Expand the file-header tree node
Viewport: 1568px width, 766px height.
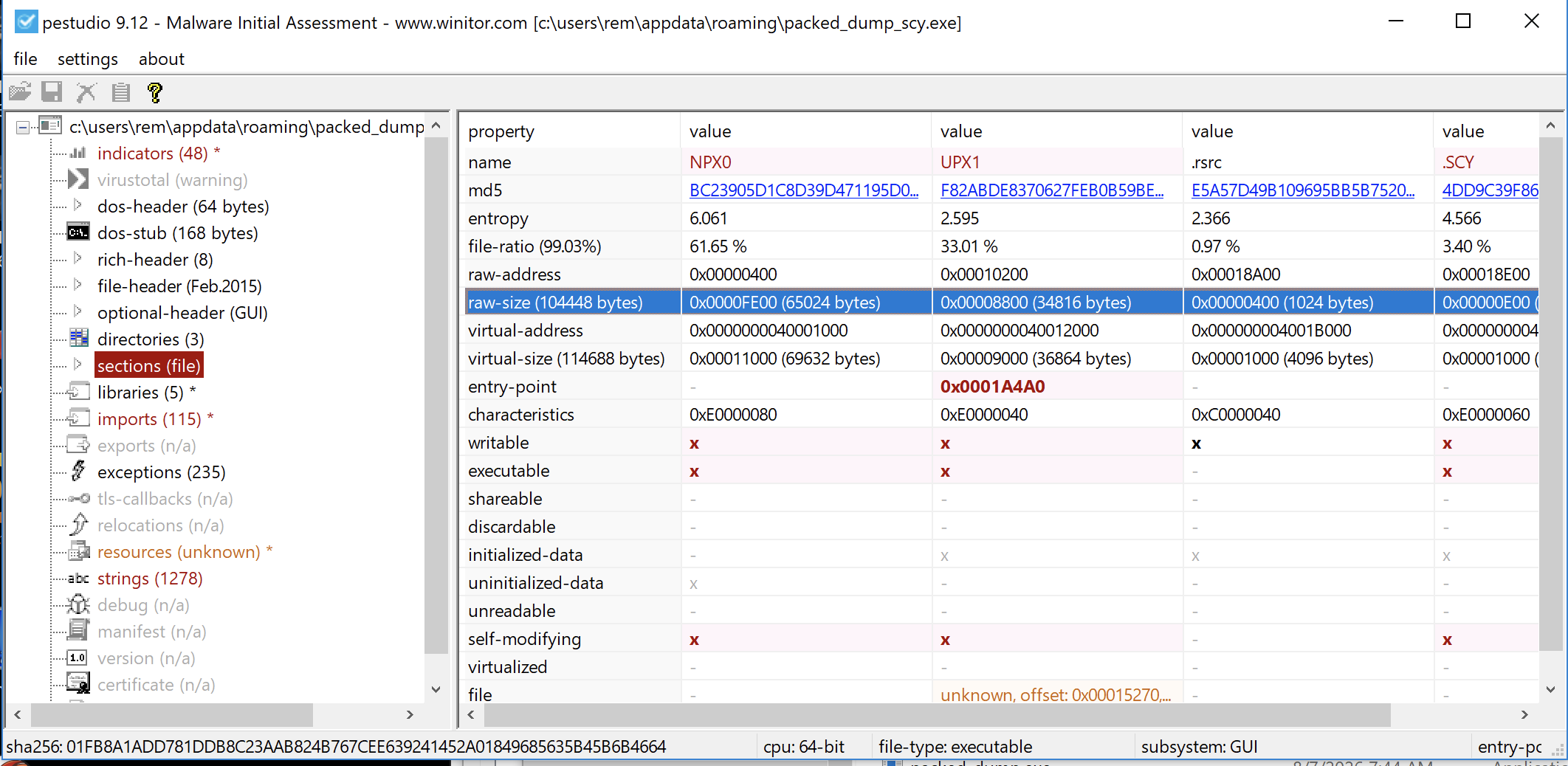(x=78, y=285)
